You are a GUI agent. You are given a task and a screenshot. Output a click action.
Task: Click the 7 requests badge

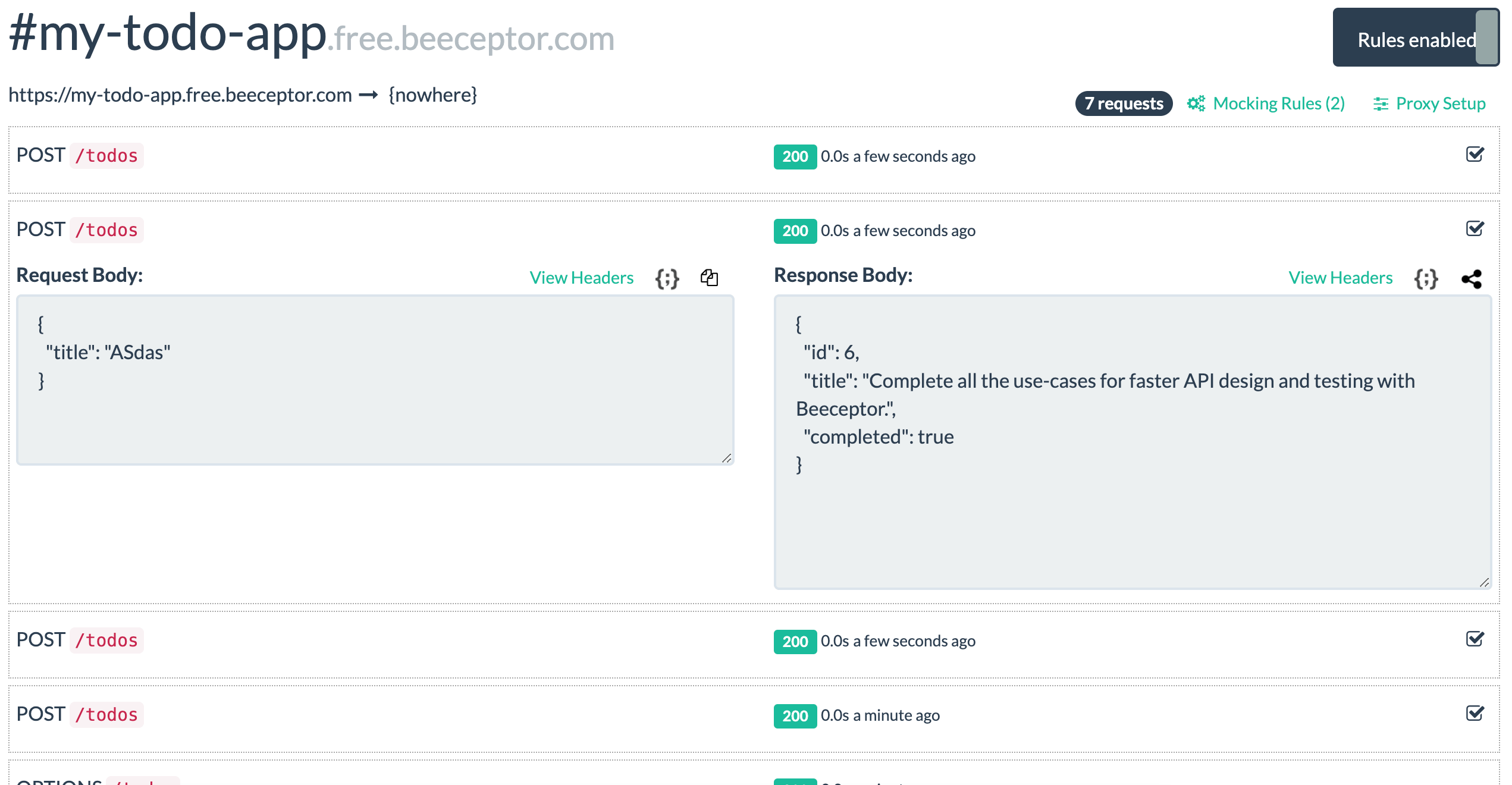click(1124, 103)
